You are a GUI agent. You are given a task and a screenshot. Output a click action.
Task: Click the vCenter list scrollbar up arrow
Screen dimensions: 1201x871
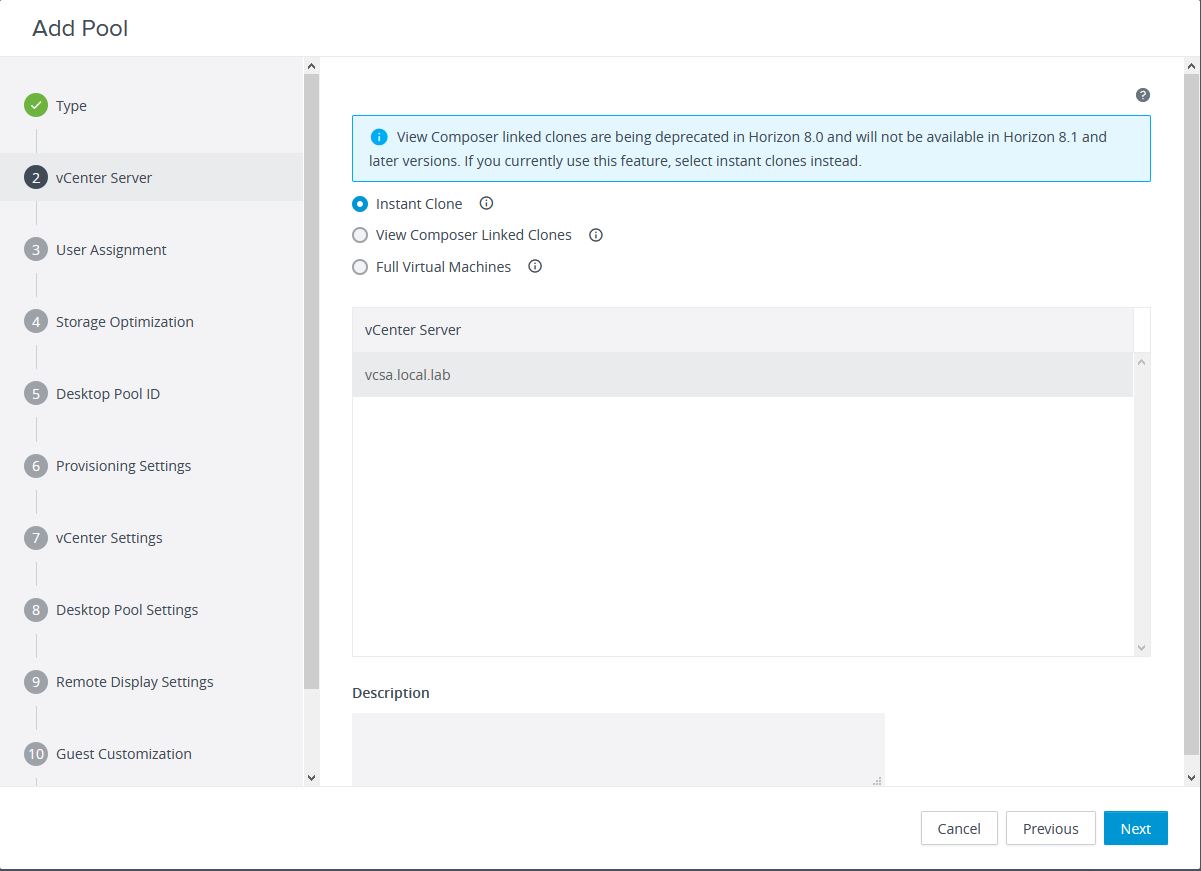pyautogui.click(x=1142, y=362)
